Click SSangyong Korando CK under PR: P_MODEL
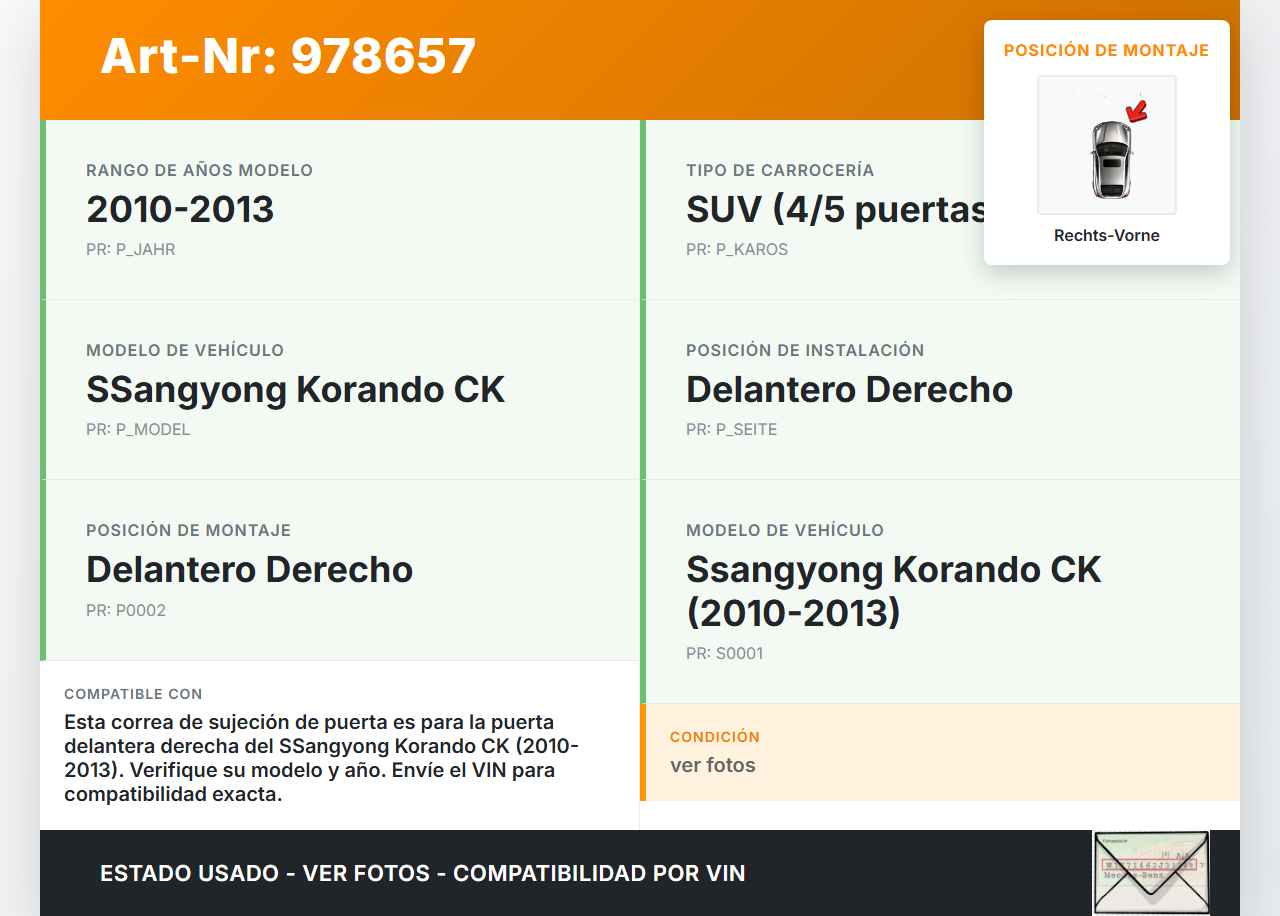Screen dimensions: 1280x916 tap(295, 390)
